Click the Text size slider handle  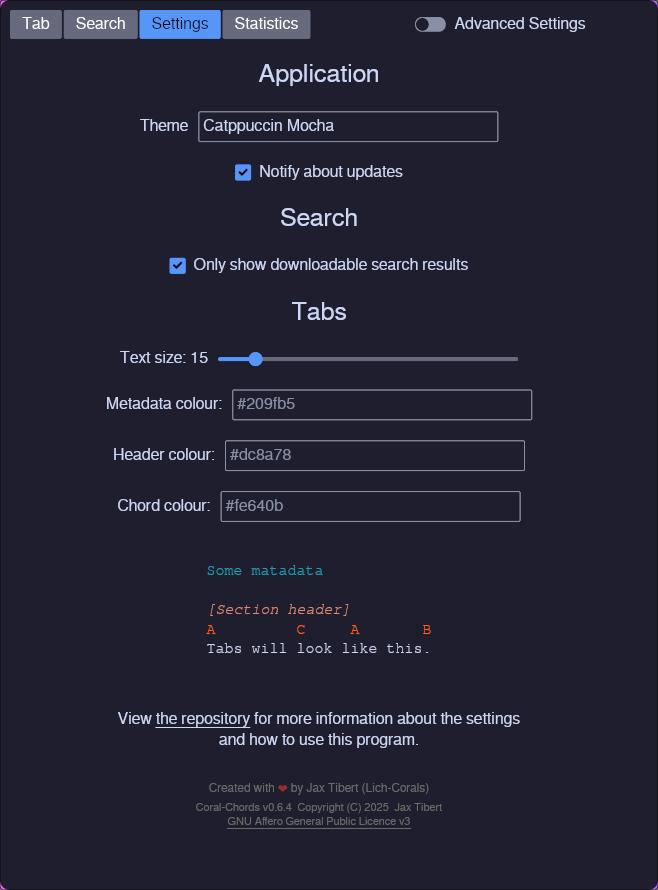pyautogui.click(x=255, y=359)
